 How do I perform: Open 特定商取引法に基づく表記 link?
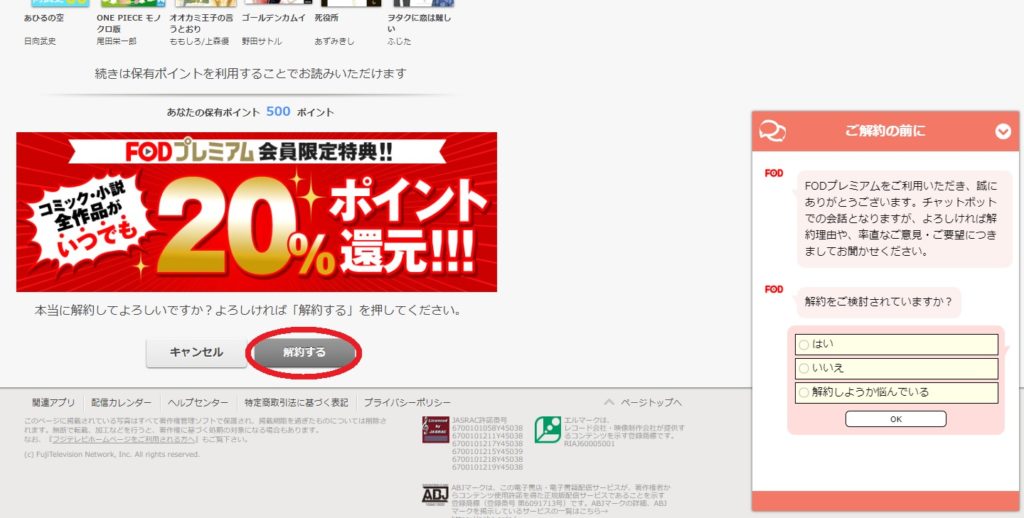point(296,402)
